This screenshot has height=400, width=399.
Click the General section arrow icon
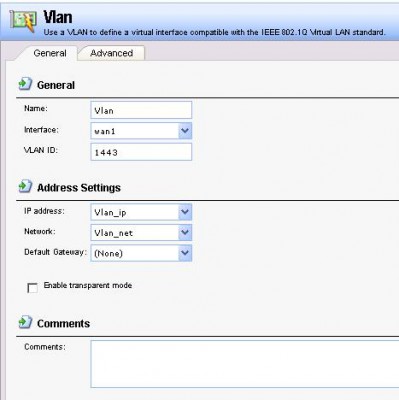tap(25, 84)
